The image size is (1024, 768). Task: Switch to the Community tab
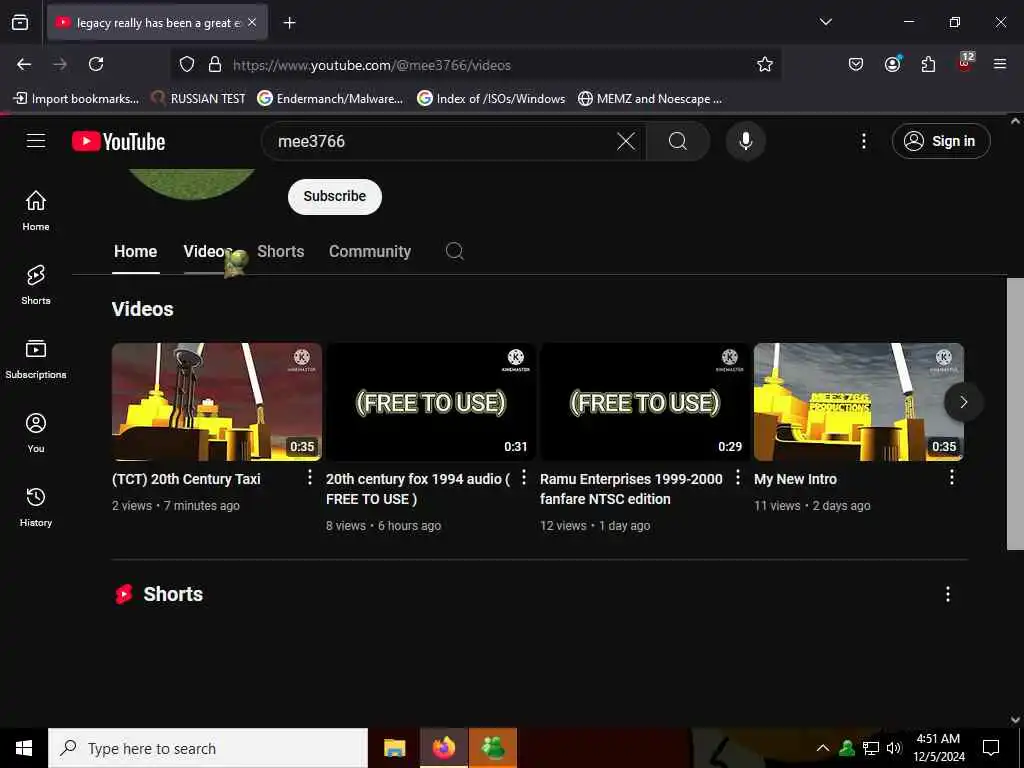click(370, 251)
